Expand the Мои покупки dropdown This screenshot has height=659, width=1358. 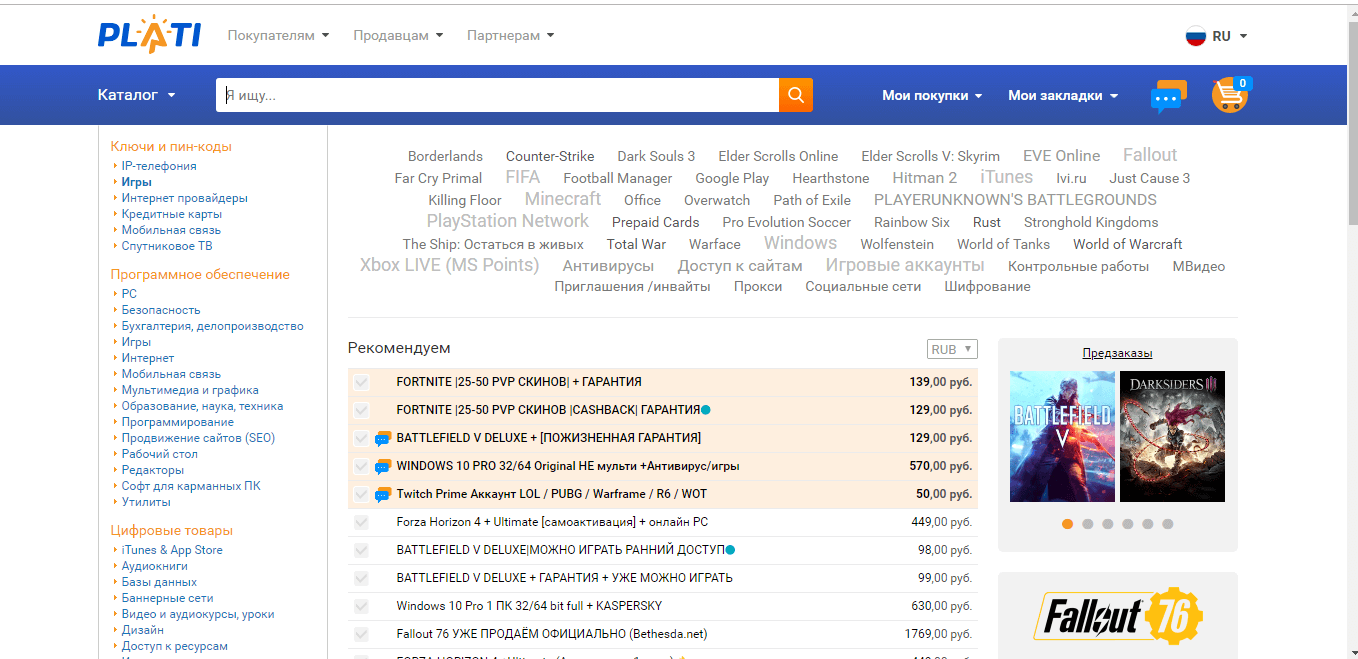point(932,96)
